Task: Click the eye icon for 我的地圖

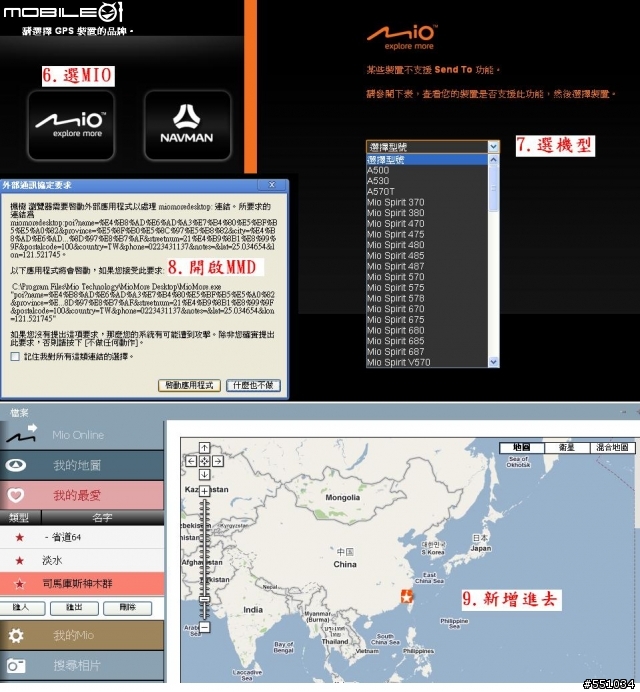Action: 16,465
